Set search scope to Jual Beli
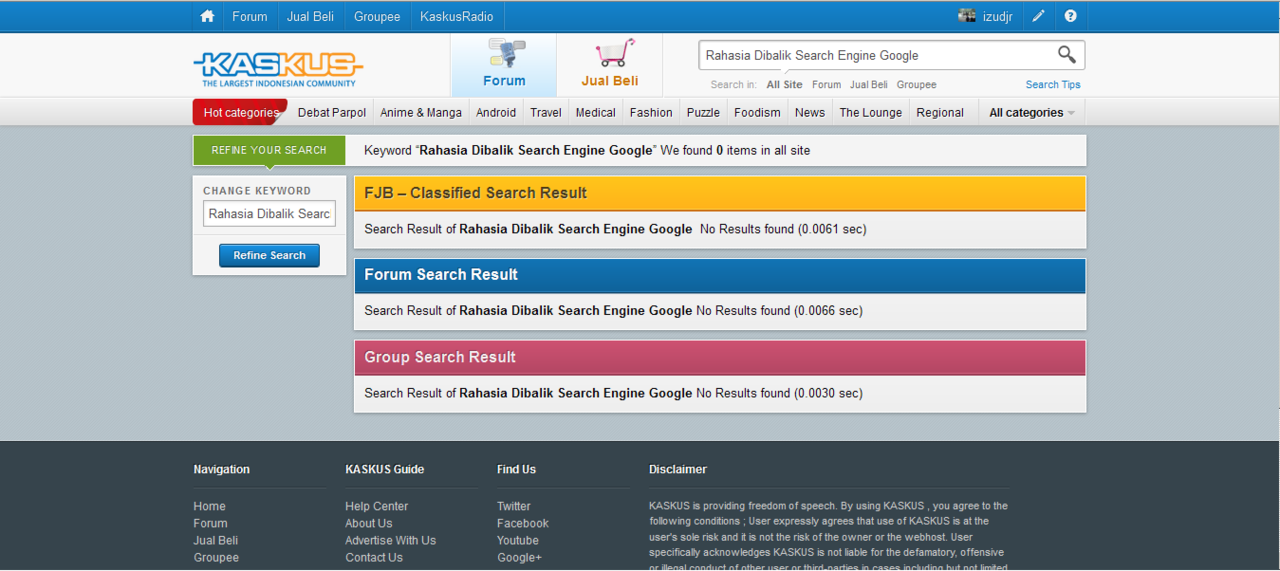This screenshot has width=1280, height=571. click(869, 85)
